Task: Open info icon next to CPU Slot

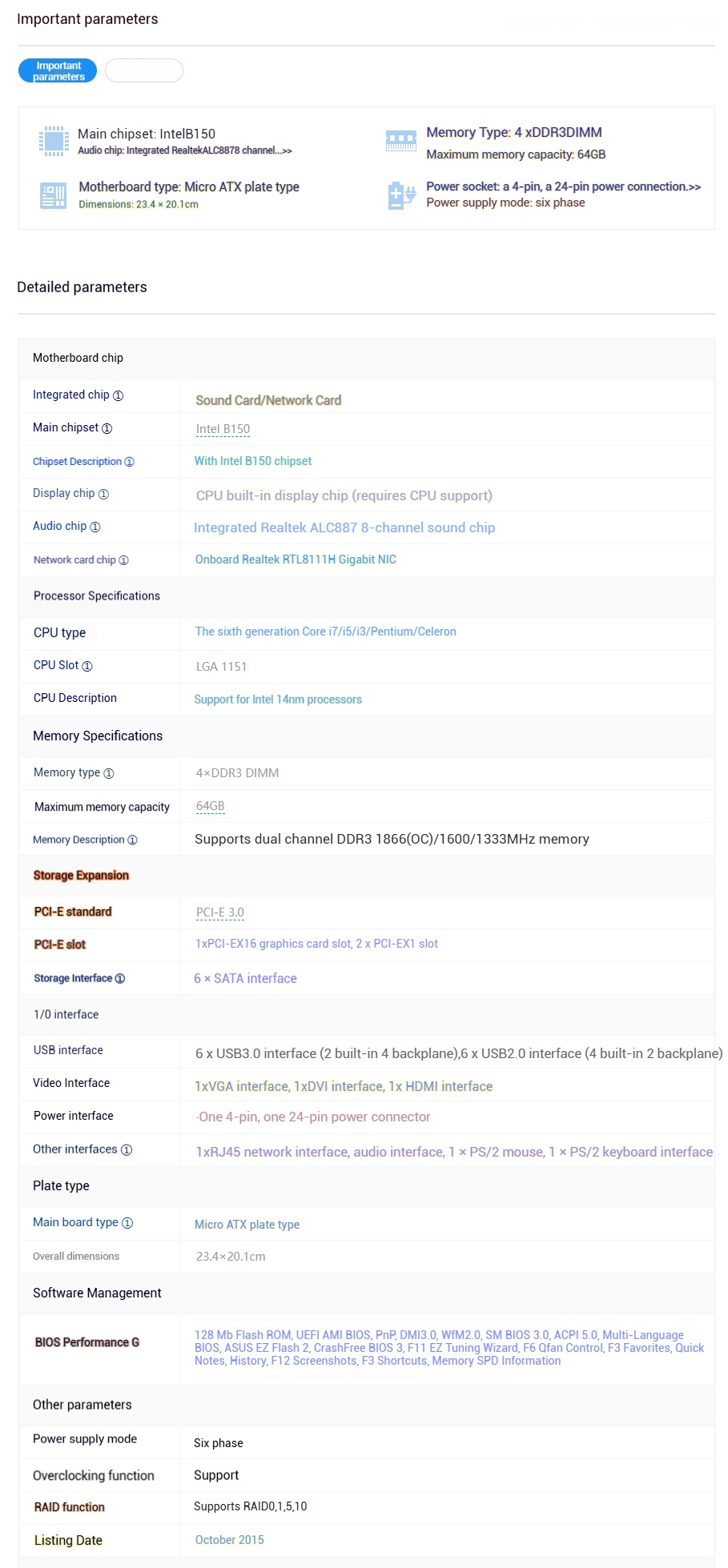Action: (87, 666)
